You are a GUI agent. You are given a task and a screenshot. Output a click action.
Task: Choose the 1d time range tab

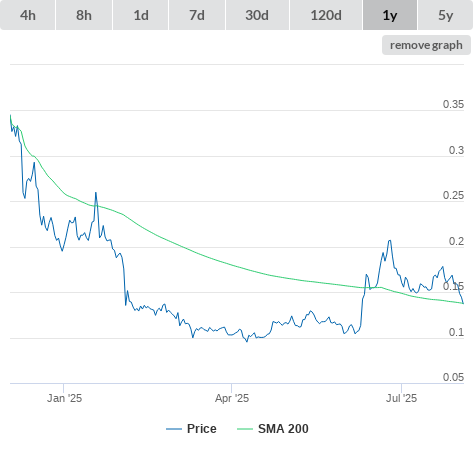point(141,15)
